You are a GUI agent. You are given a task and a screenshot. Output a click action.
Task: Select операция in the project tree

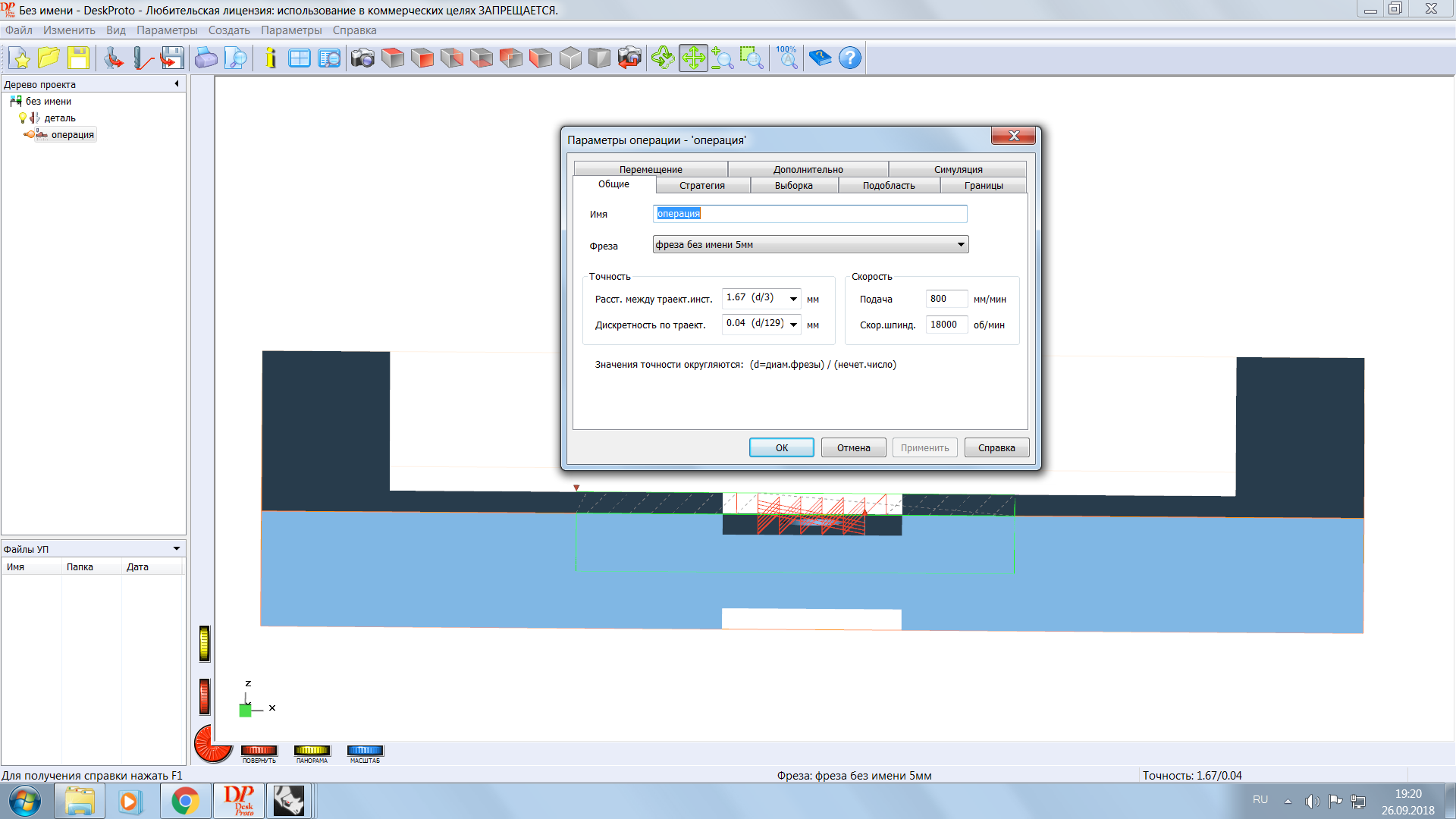pyautogui.click(x=72, y=135)
